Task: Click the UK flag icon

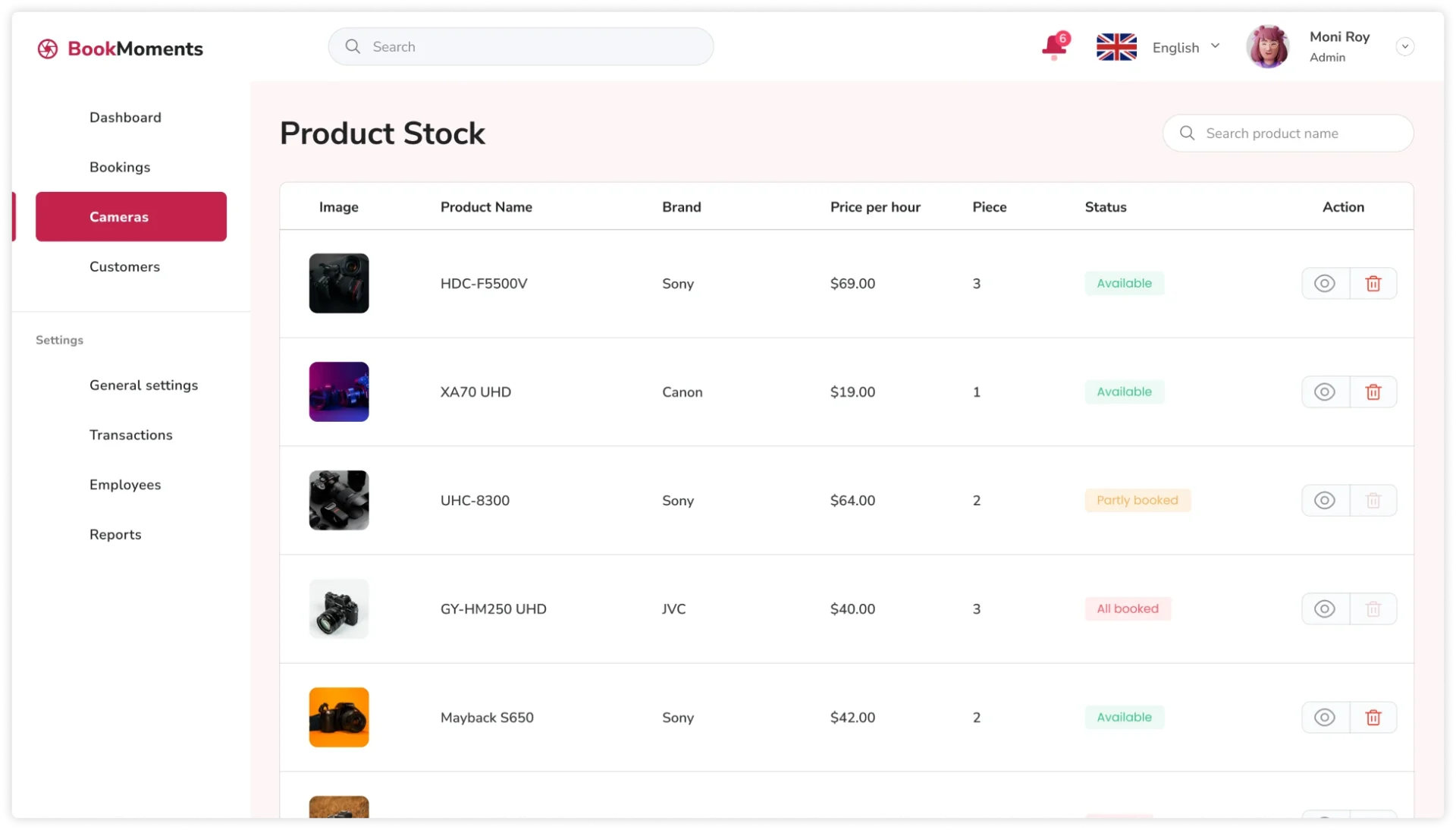Action: point(1116,47)
